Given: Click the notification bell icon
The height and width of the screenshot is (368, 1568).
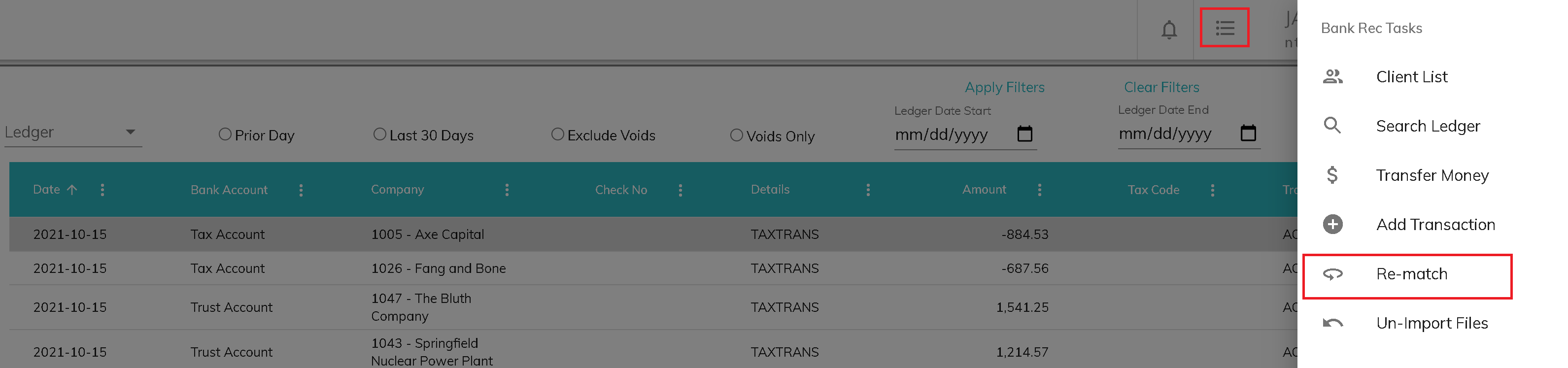Looking at the screenshot, I should pos(1169,29).
